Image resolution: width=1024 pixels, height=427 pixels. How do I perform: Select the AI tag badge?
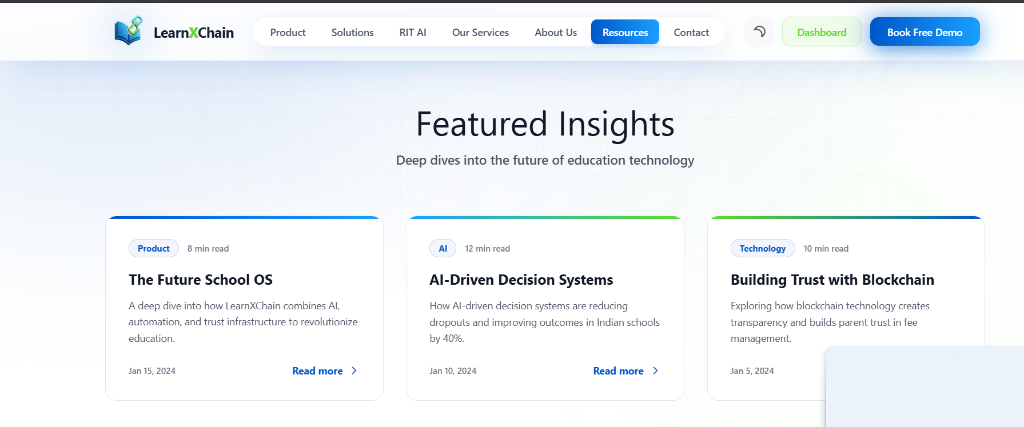(x=443, y=248)
